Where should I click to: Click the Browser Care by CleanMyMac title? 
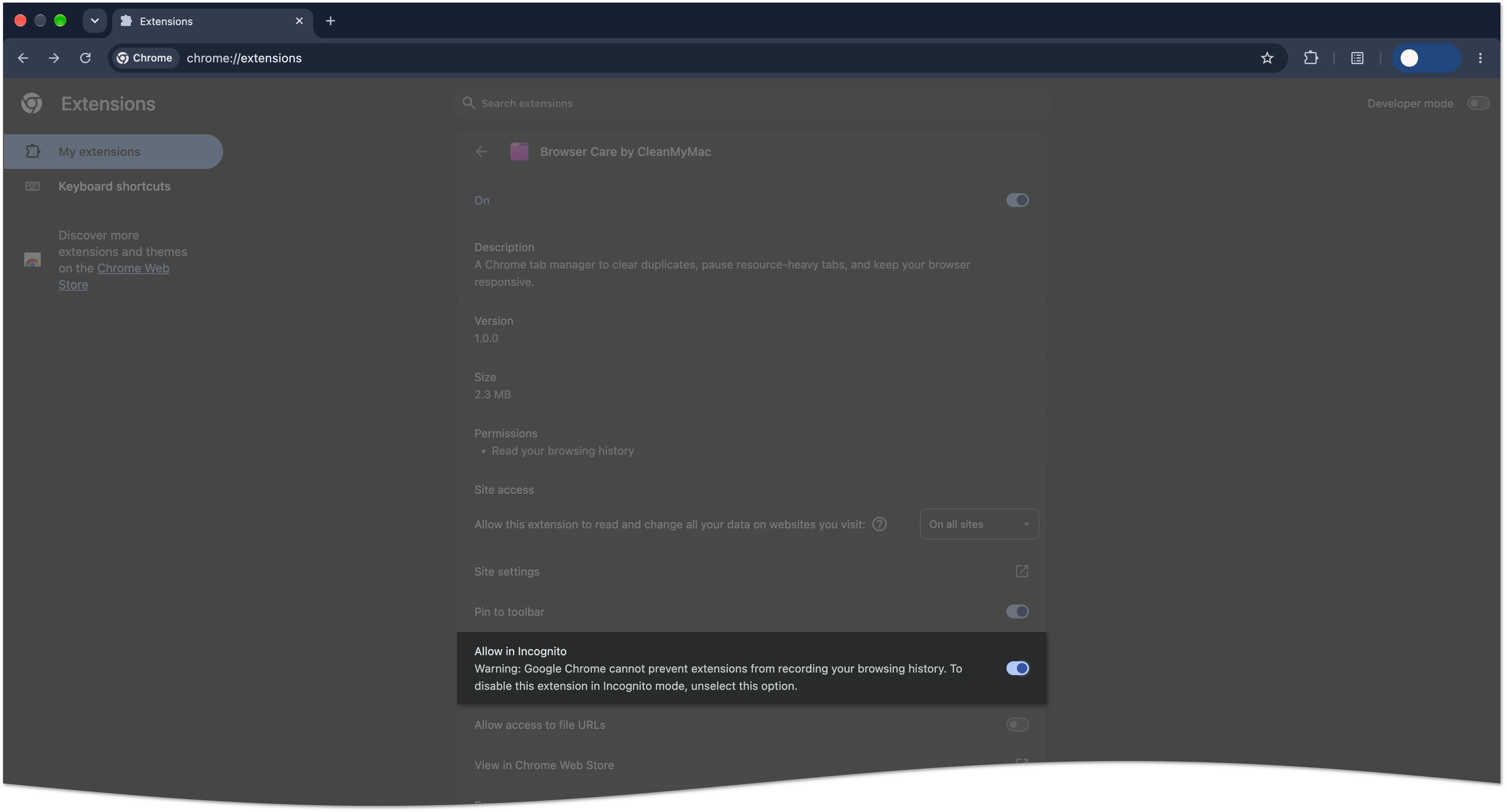tap(625, 152)
